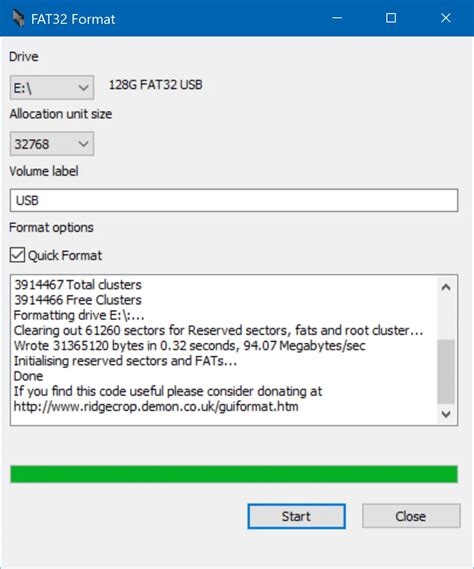Image resolution: width=474 pixels, height=569 pixels.
Task: Click the log output scrollbar thumb
Action: 446,372
